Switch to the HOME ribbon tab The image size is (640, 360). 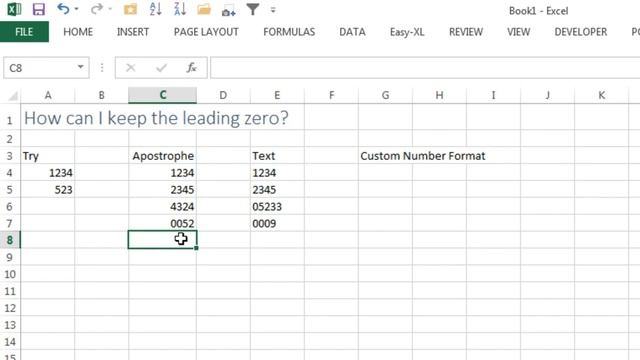click(78, 32)
